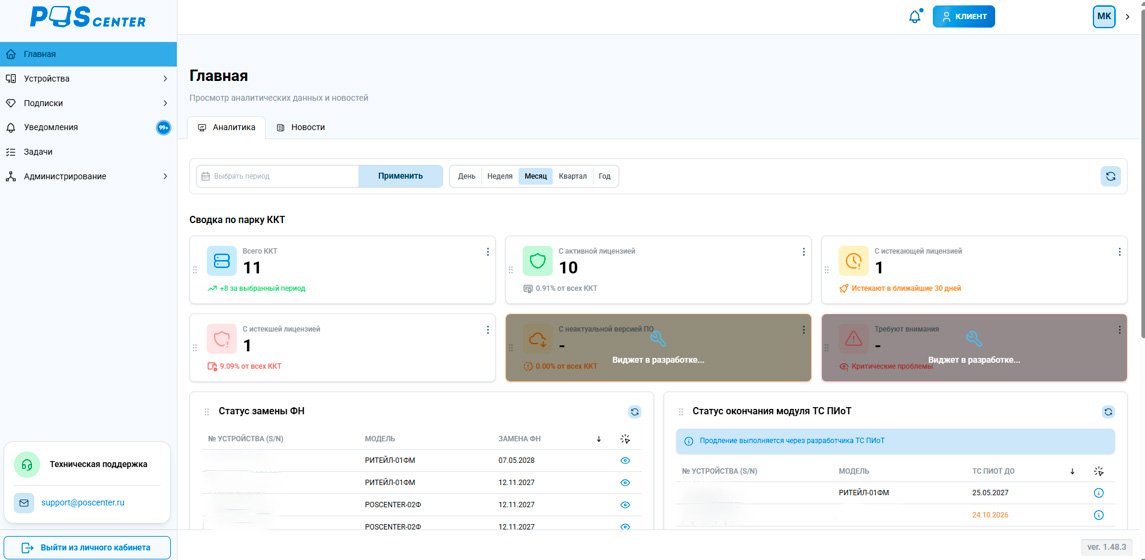Open the Подписки sidebar item

tap(88, 103)
